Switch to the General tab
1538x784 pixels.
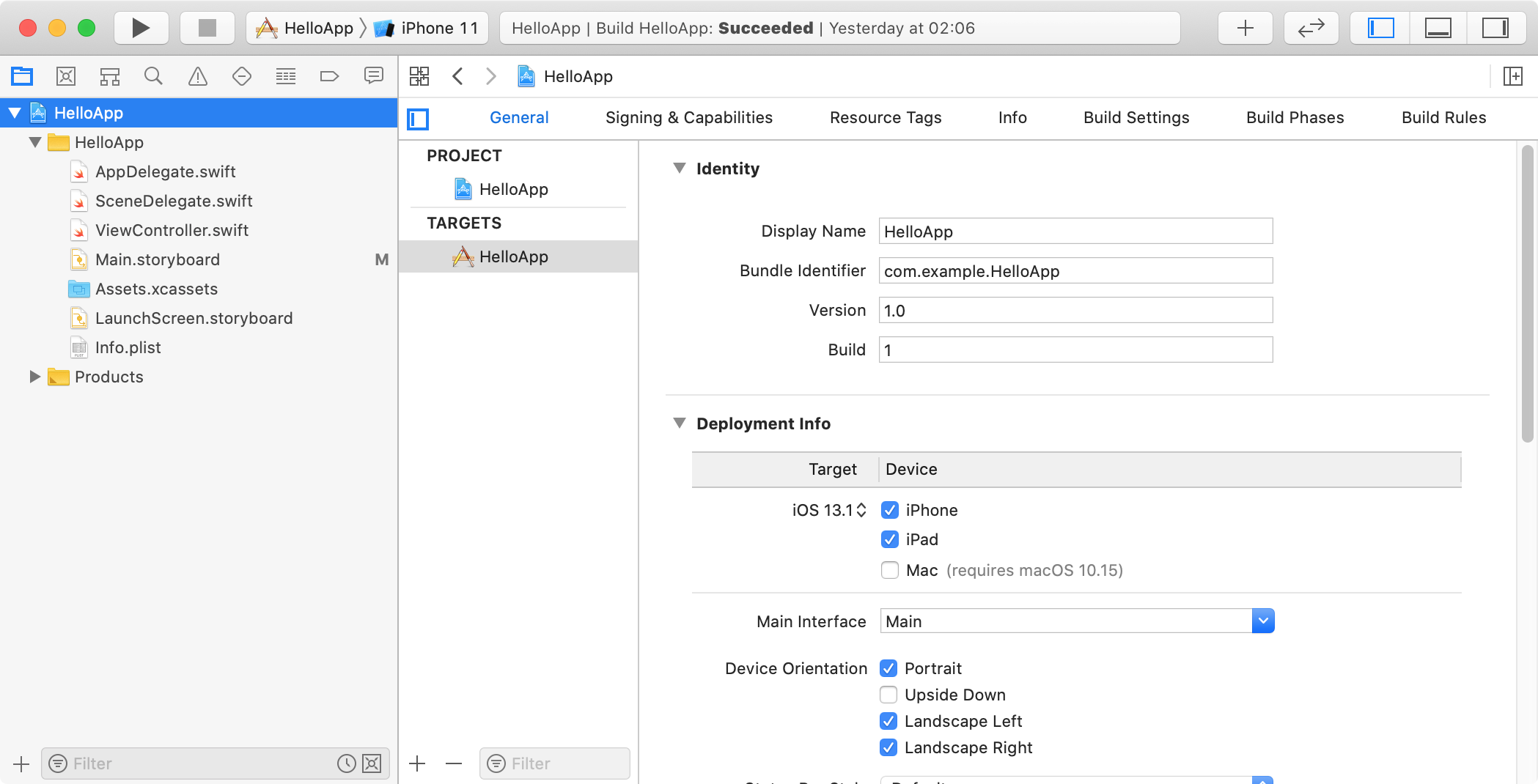point(519,118)
